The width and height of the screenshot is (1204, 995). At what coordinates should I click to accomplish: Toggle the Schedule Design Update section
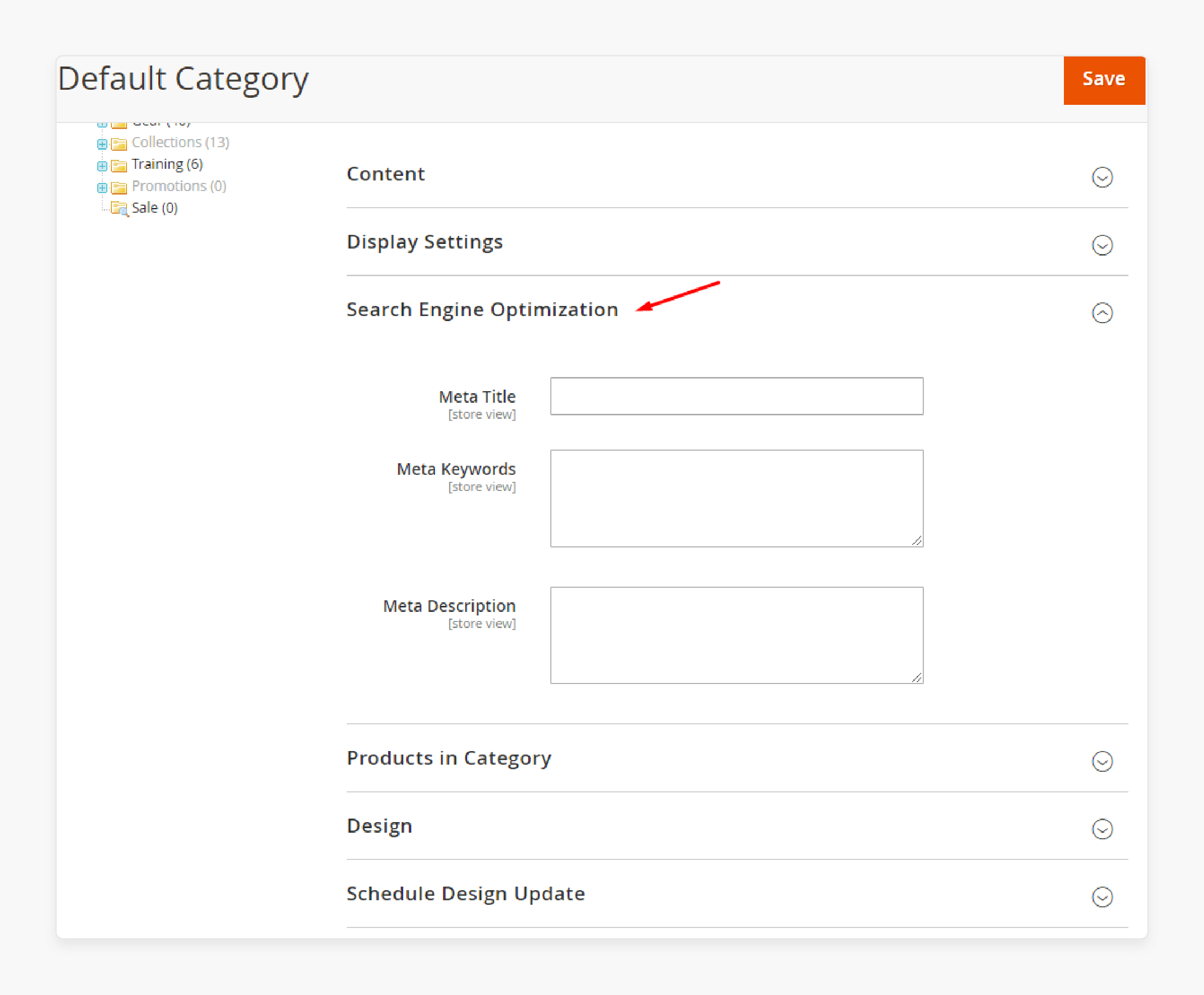click(1102, 894)
